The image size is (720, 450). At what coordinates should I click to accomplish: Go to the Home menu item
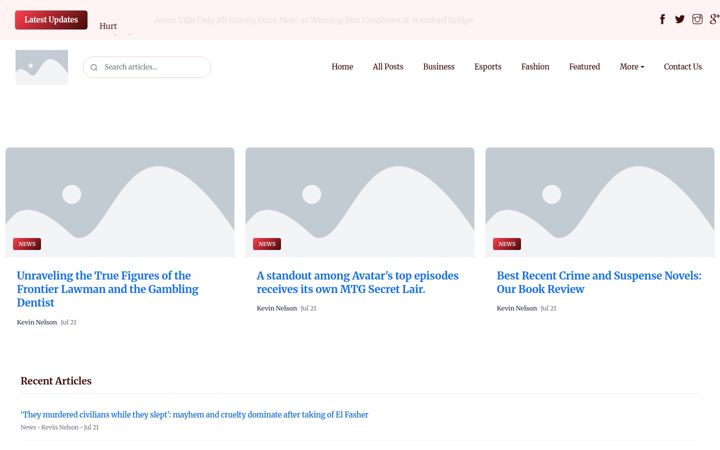coord(342,67)
